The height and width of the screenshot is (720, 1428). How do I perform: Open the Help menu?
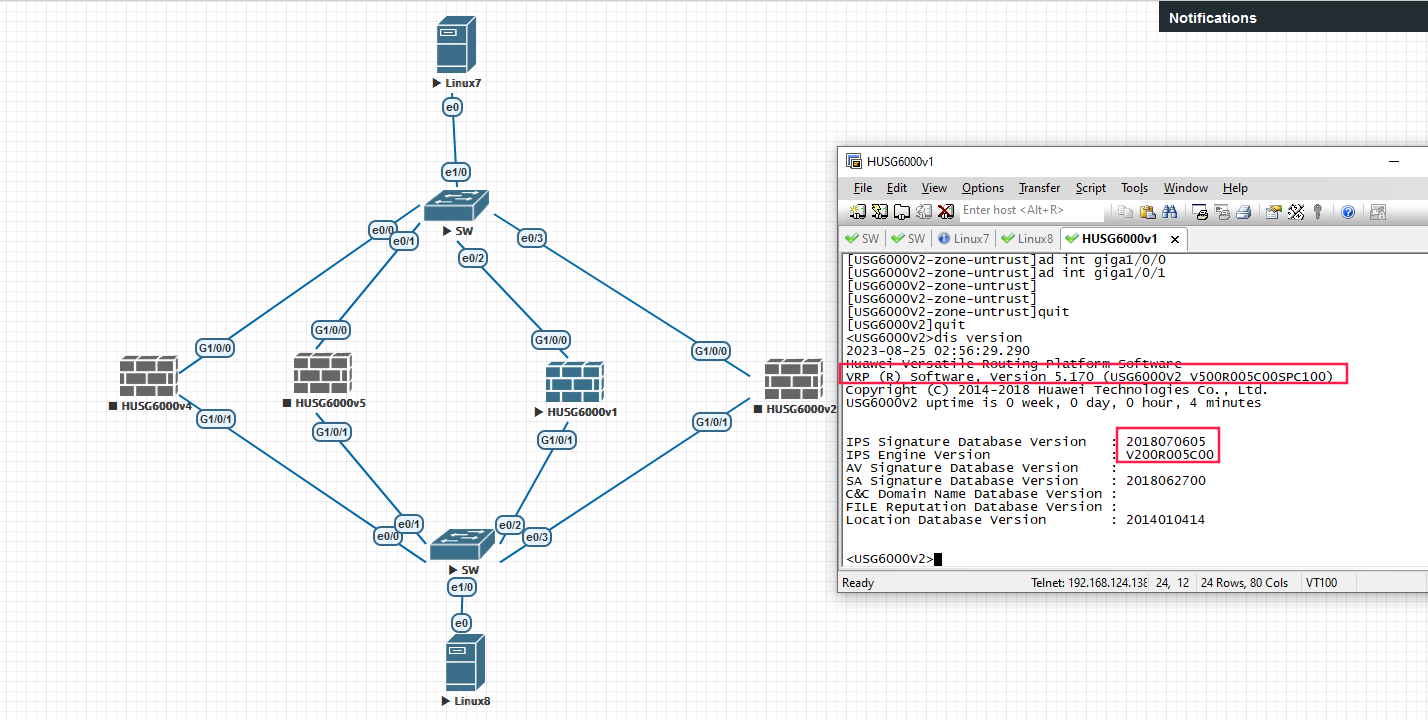[1235, 188]
